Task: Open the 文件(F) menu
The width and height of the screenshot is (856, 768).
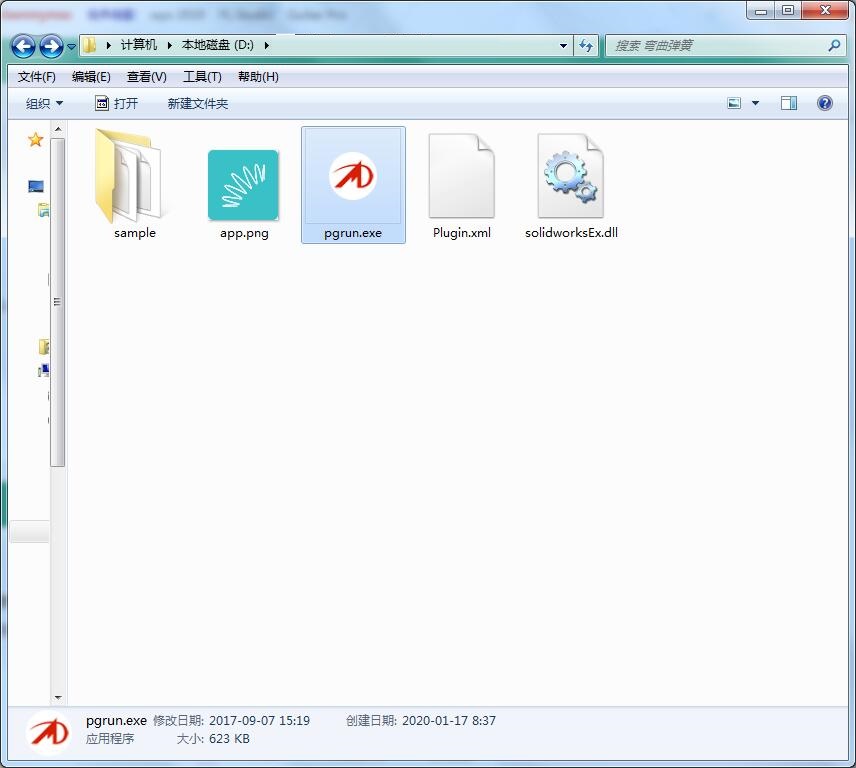Action: [x=37, y=77]
